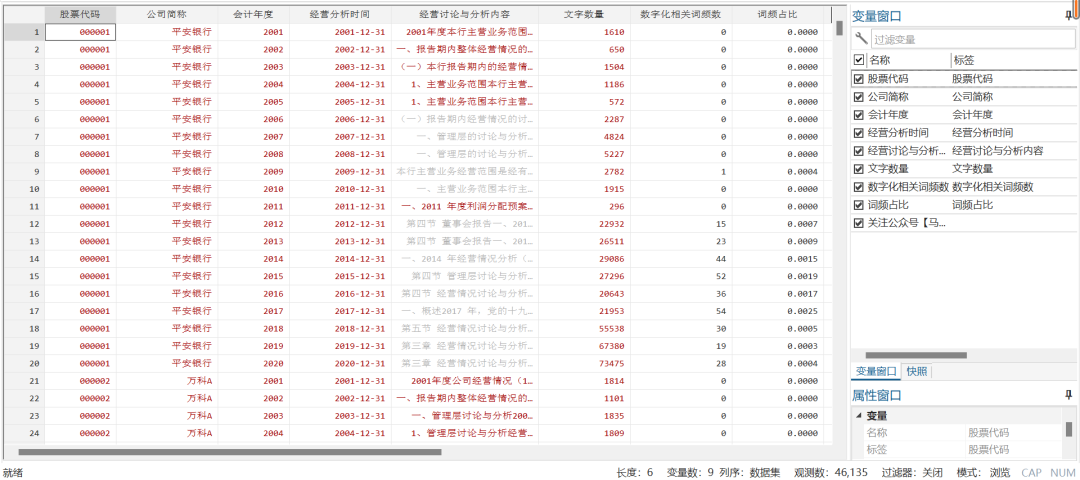The image size is (1080, 480).
Task: Select the 公司简称 column header
Action: click(167, 14)
